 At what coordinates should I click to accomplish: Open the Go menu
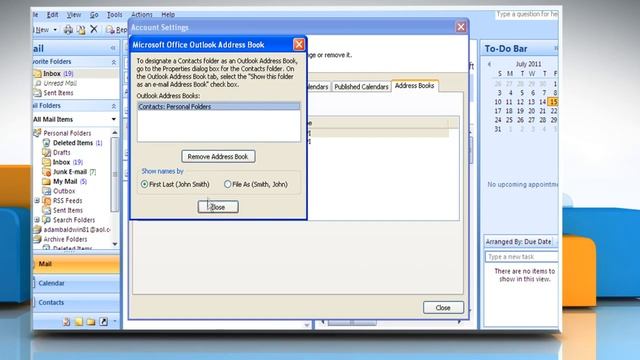[x=94, y=15]
